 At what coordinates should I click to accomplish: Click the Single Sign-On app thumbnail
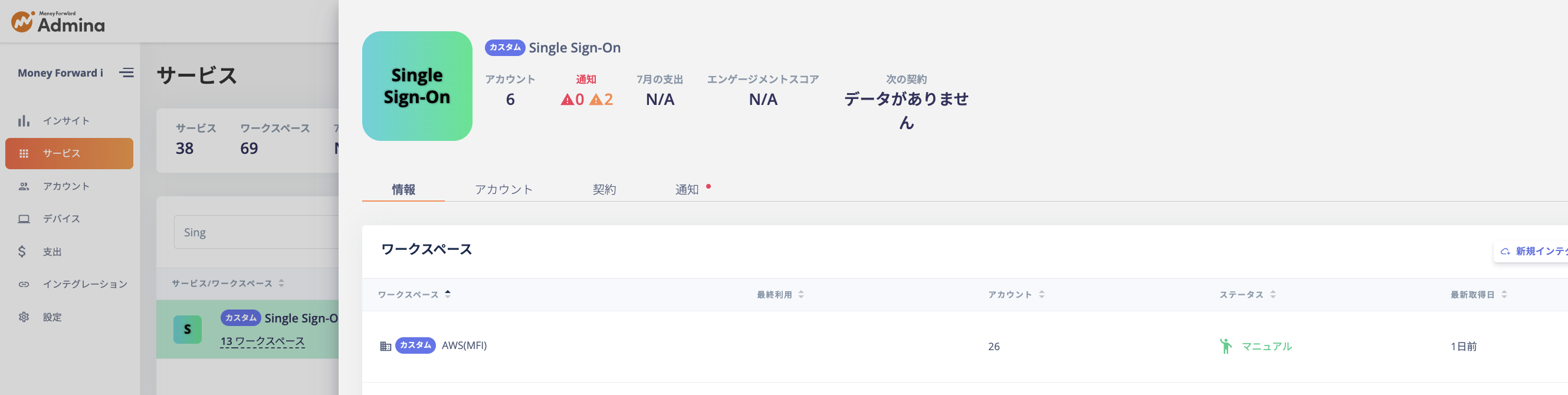417,86
